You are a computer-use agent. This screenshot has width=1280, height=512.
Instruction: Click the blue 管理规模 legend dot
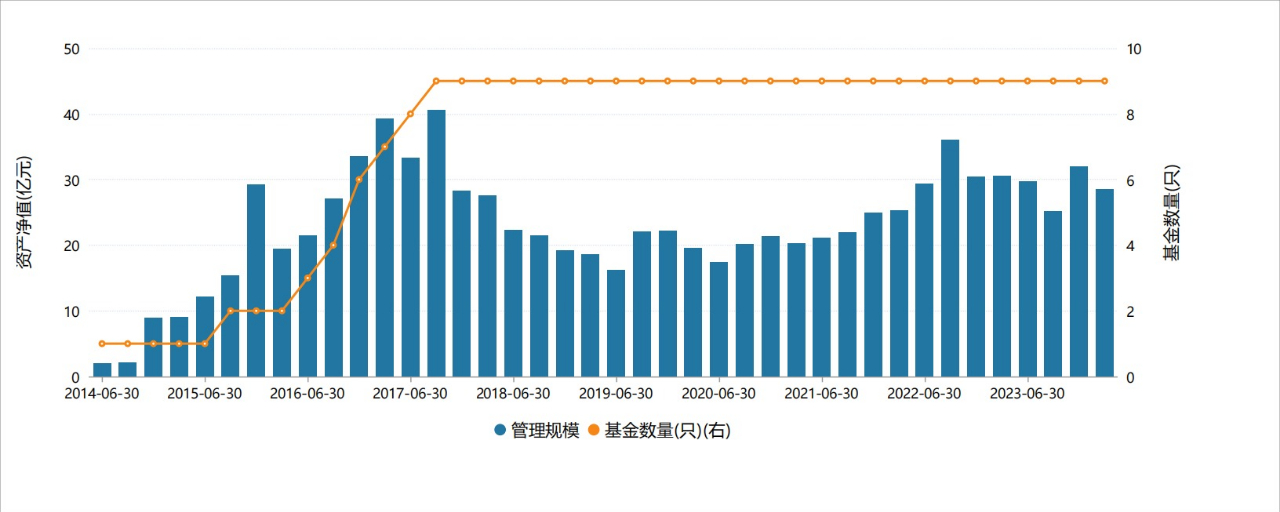[500, 430]
